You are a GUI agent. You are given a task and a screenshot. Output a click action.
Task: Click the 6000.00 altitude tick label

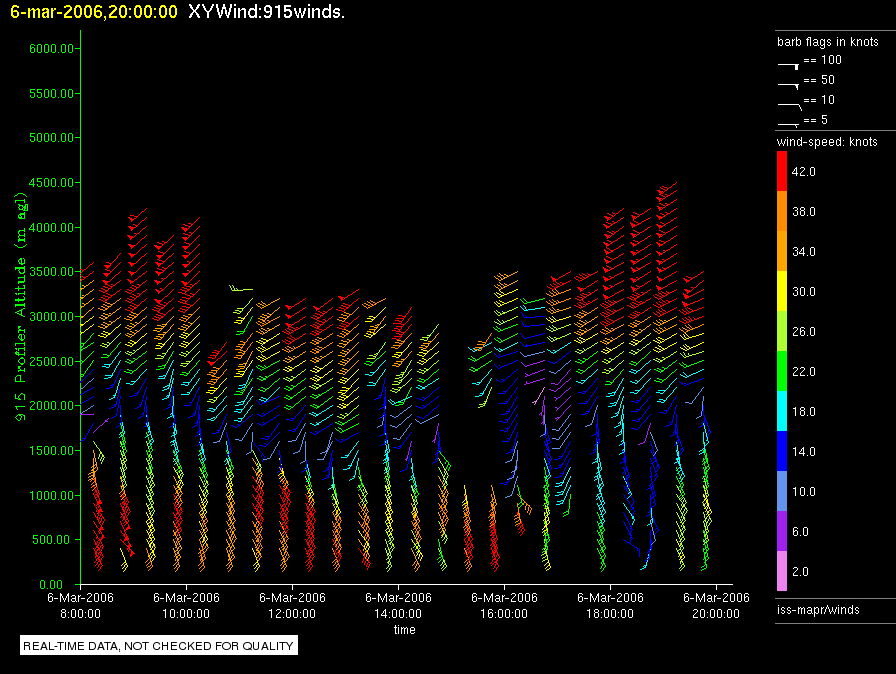coord(51,49)
